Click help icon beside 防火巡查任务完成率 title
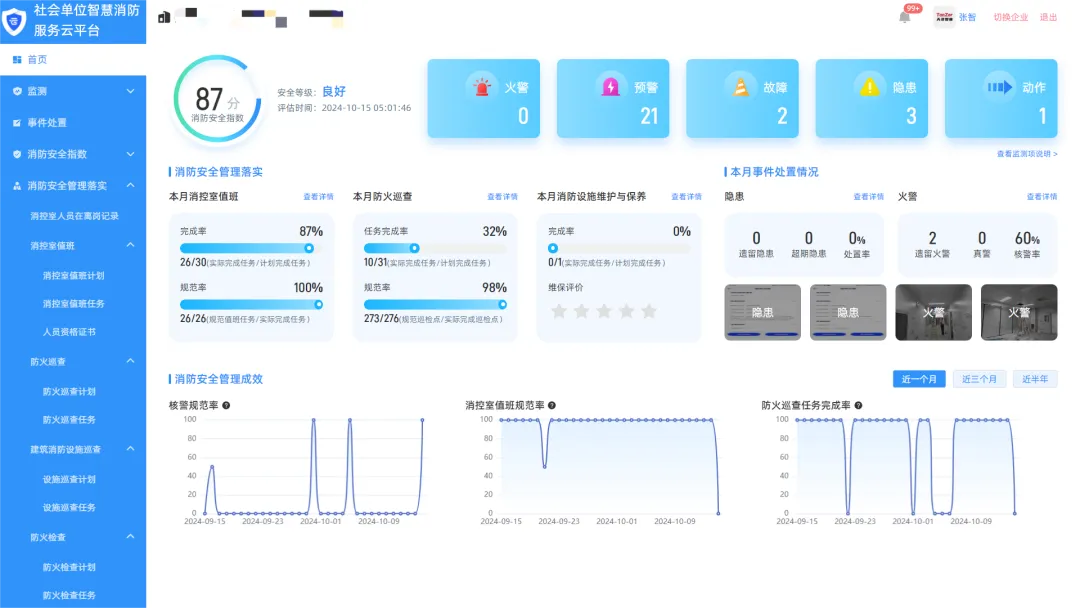Viewport: 1080px width, 608px height. tap(858, 405)
